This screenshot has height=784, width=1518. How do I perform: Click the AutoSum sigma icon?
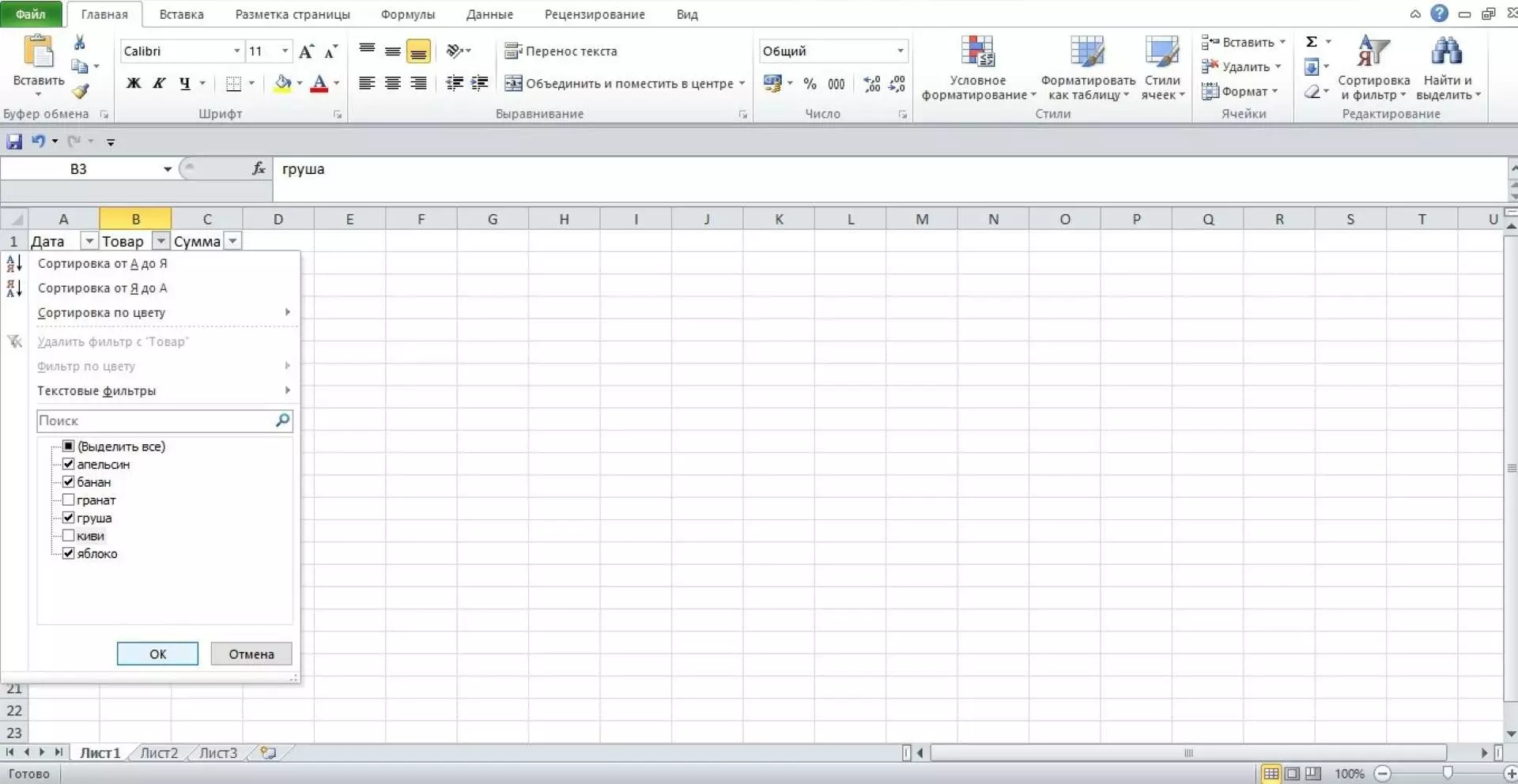1312,42
